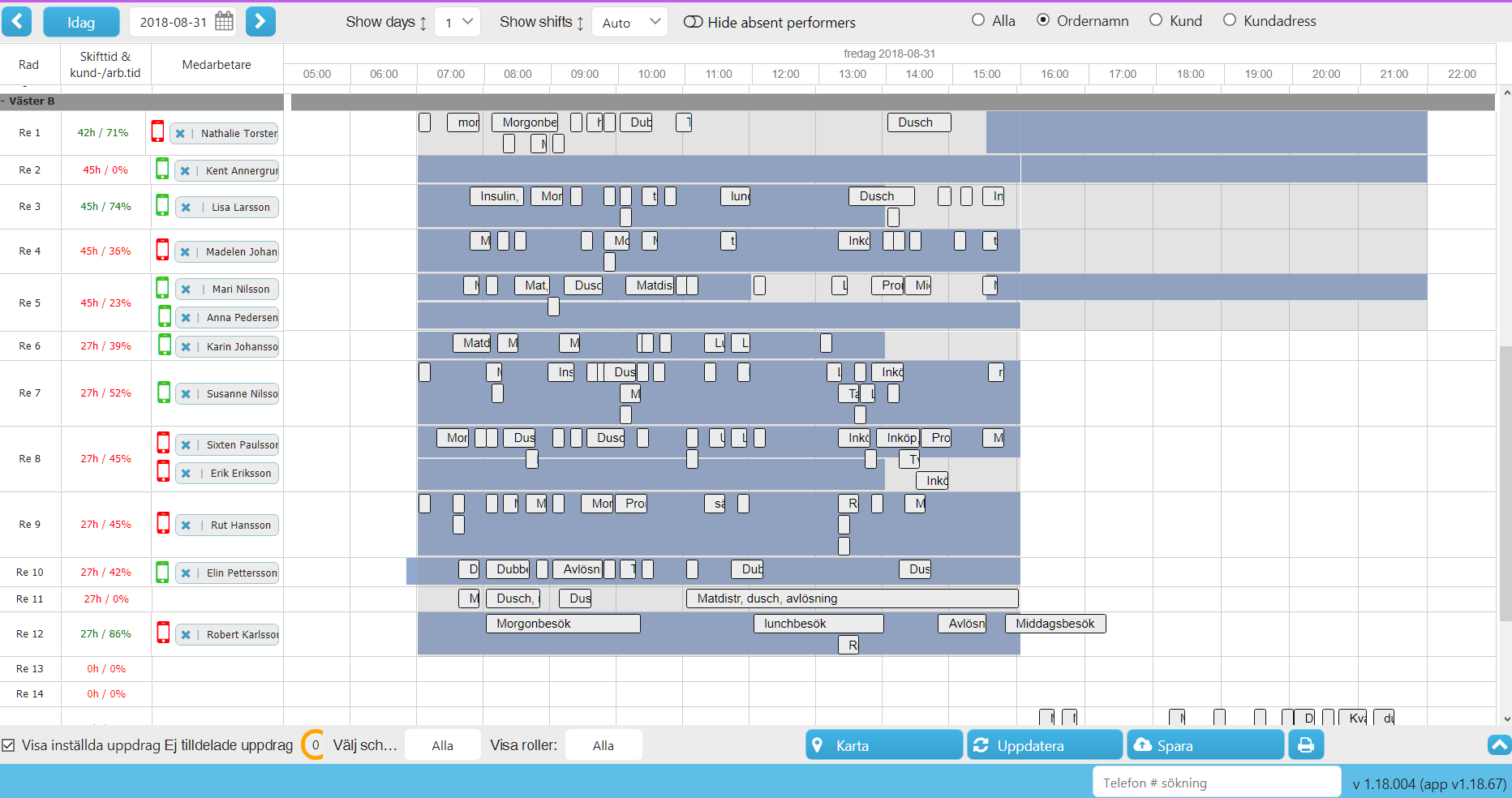
Task: Remove Lisa Larsson with the x icon
Action: 186,208
